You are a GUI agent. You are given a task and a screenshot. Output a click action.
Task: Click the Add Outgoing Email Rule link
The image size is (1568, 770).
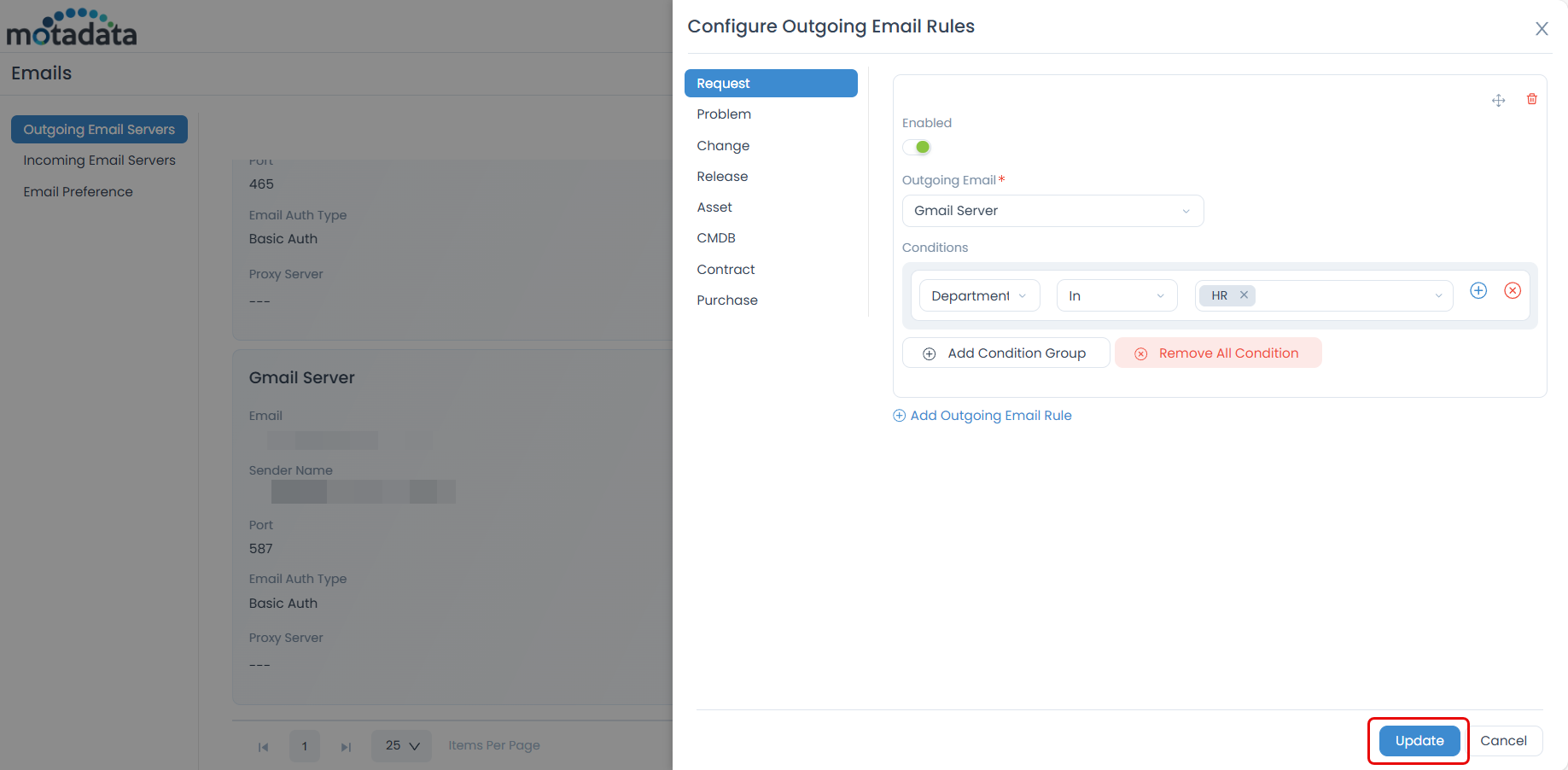coord(982,416)
